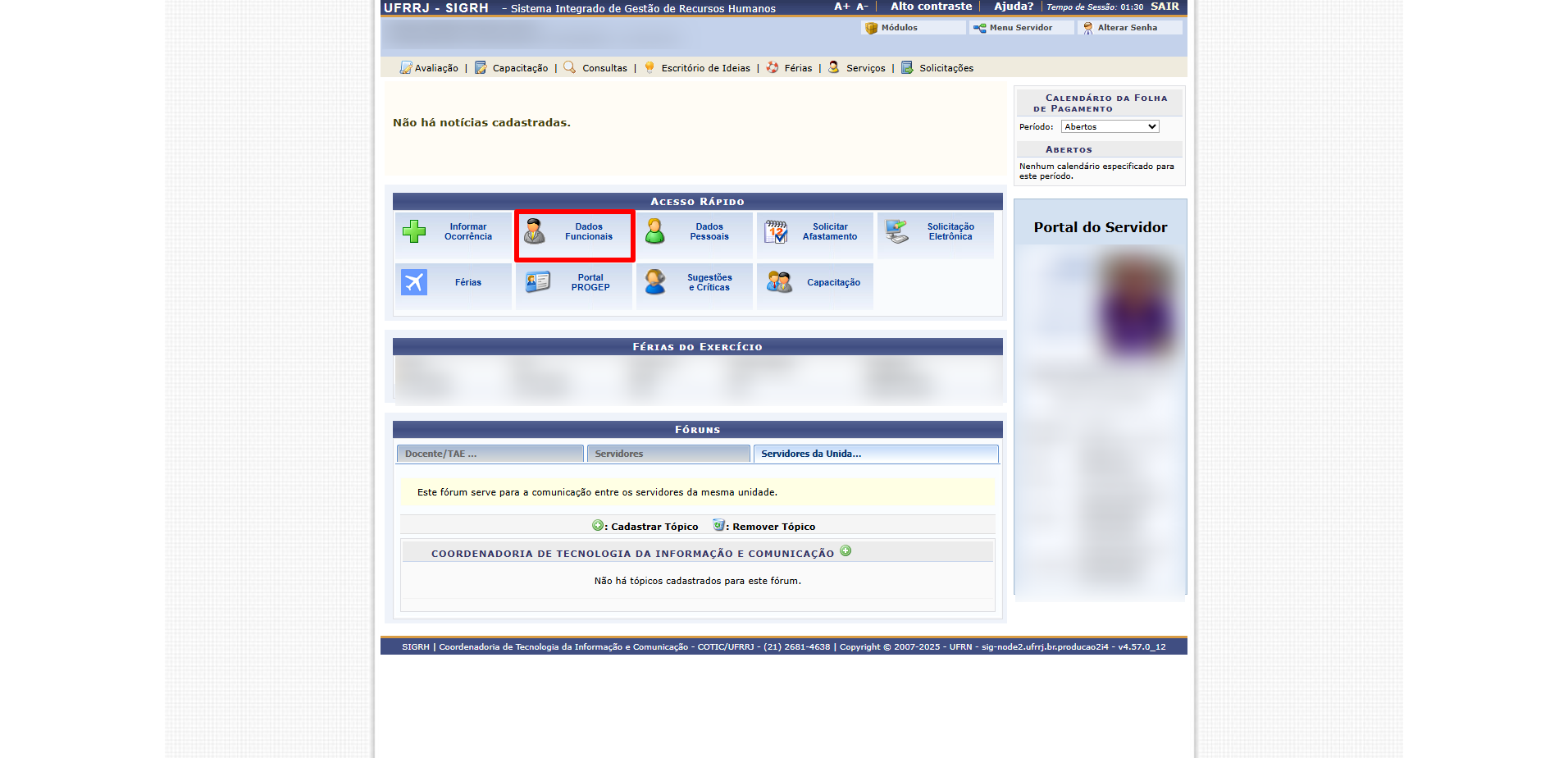Open Solicitar Afastamento calendar icon
The width and height of the screenshot is (1568, 758).
(x=776, y=232)
